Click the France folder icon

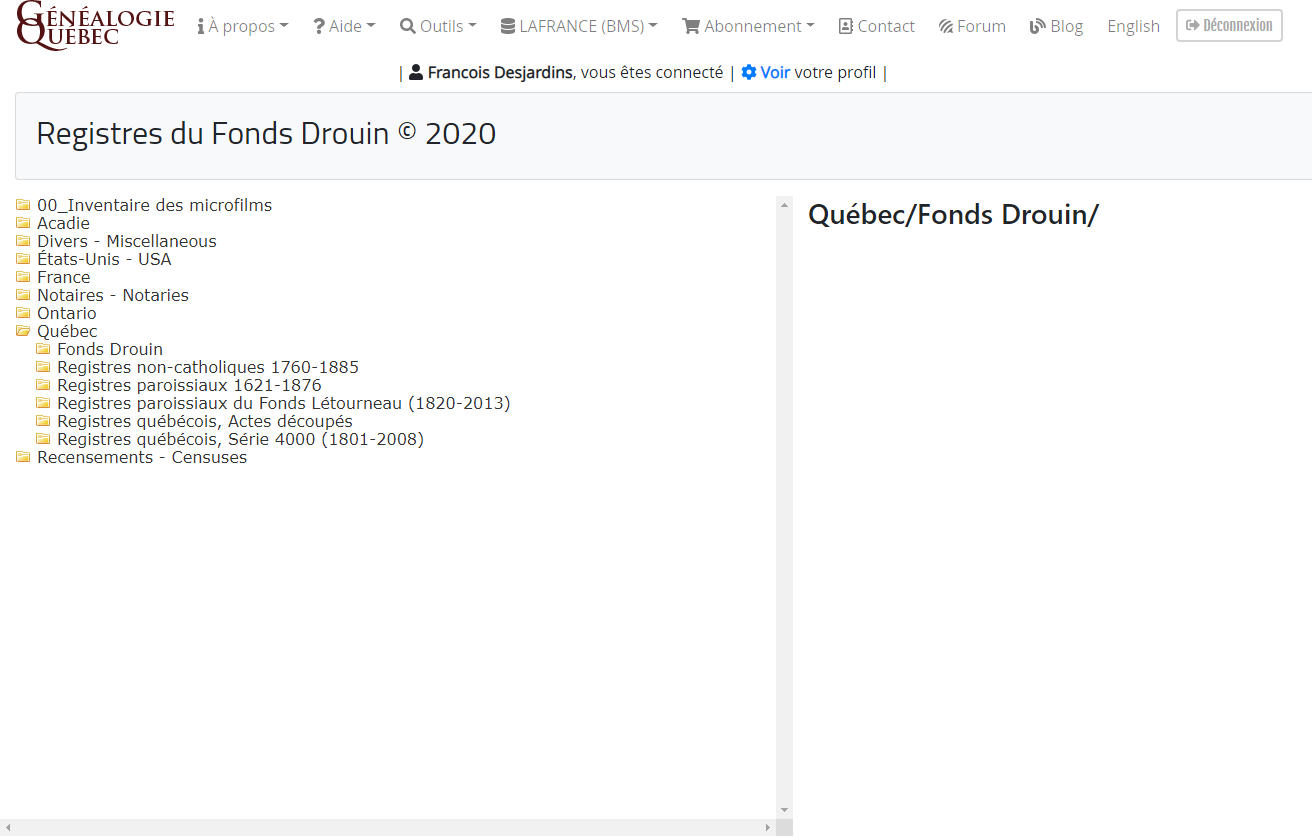click(23, 277)
